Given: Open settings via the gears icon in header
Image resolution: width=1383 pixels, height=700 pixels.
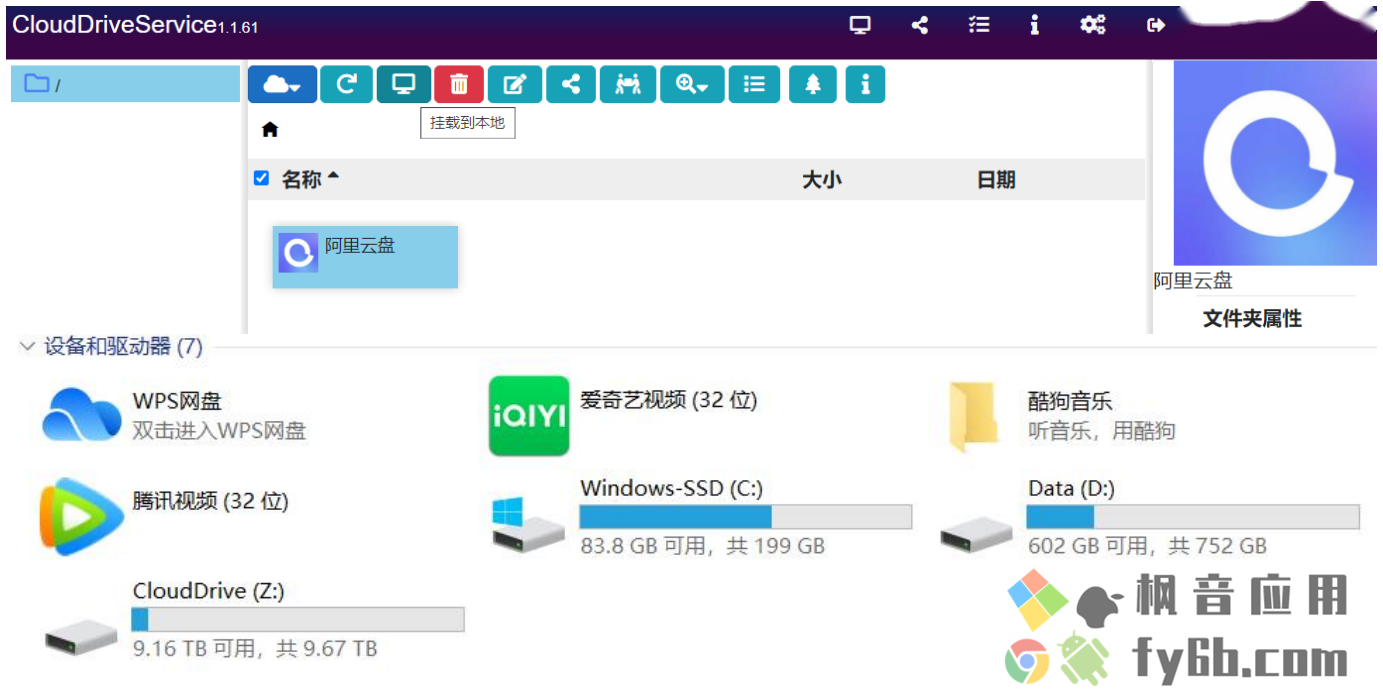Looking at the screenshot, I should [1093, 26].
